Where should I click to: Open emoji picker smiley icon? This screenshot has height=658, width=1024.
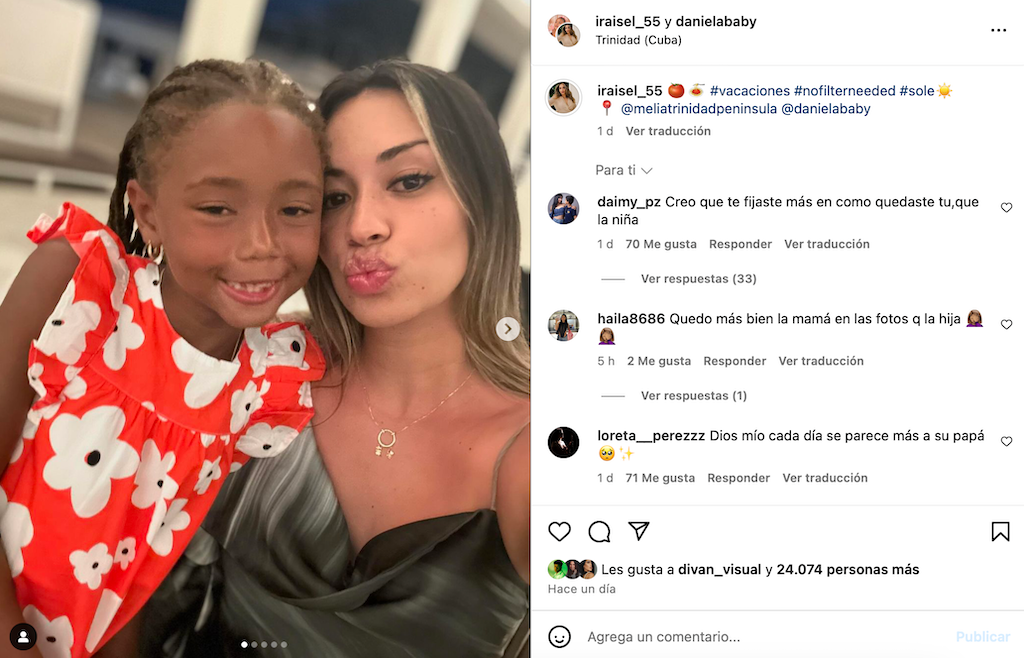click(x=559, y=636)
